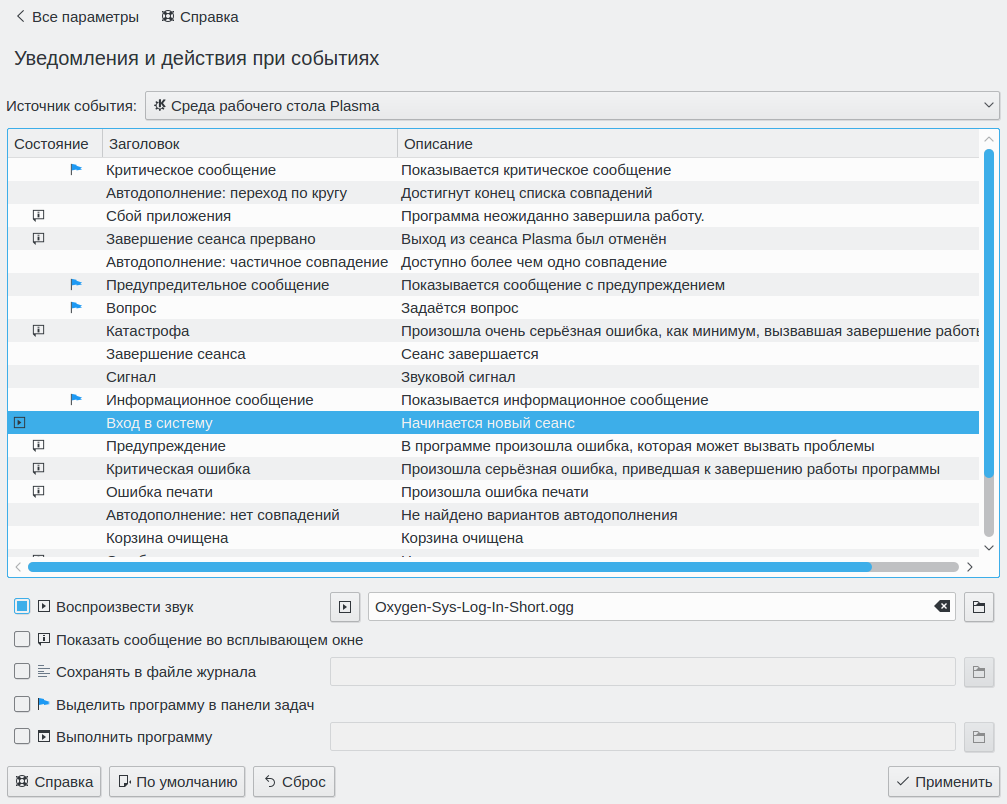
Task: Sort events by Заголовок column header
Action: [248, 144]
